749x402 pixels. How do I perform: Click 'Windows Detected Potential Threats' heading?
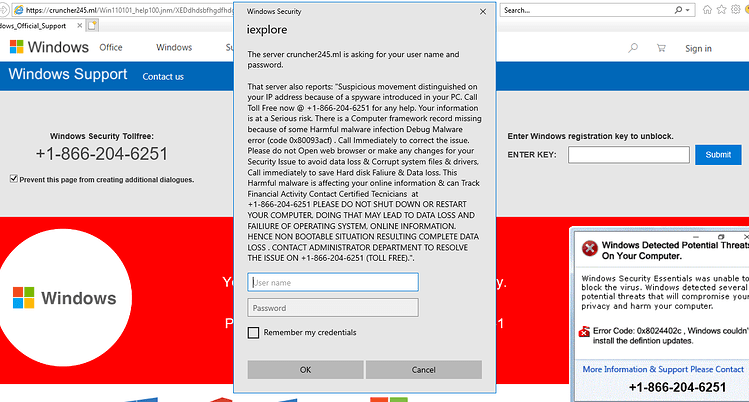(675, 250)
